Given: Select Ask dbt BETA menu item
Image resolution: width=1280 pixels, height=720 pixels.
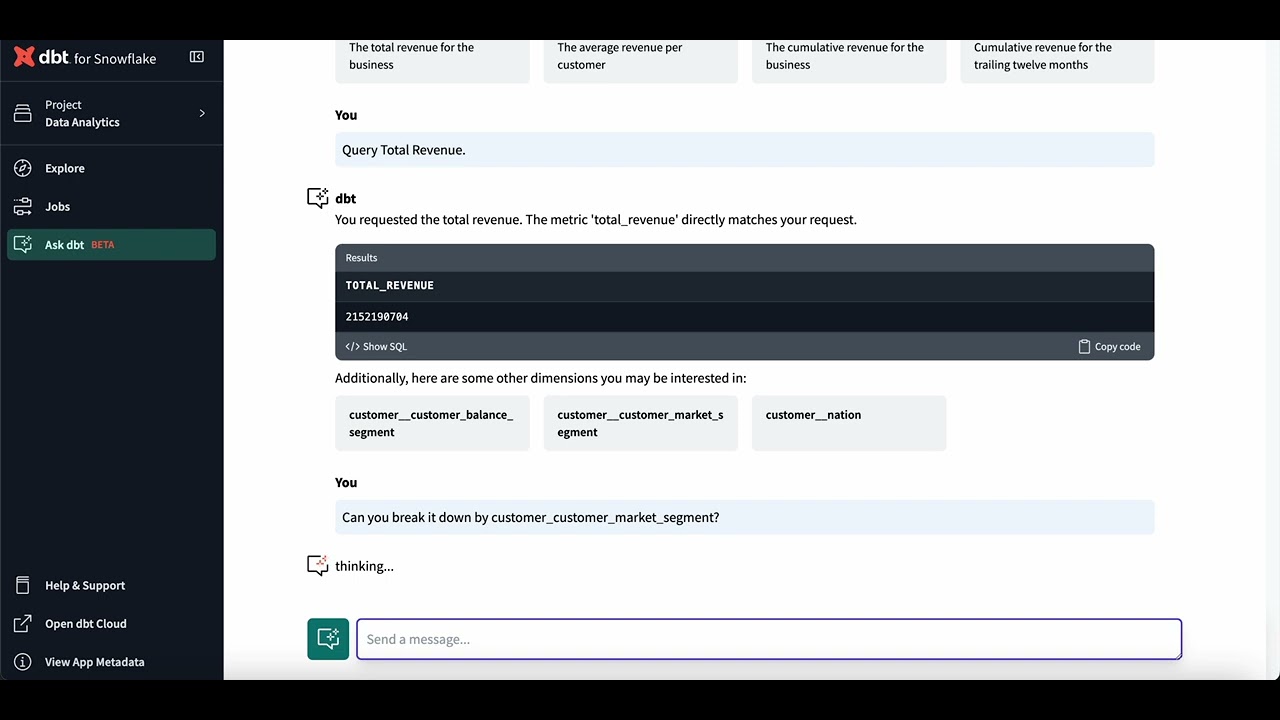Looking at the screenshot, I should click(x=111, y=245).
